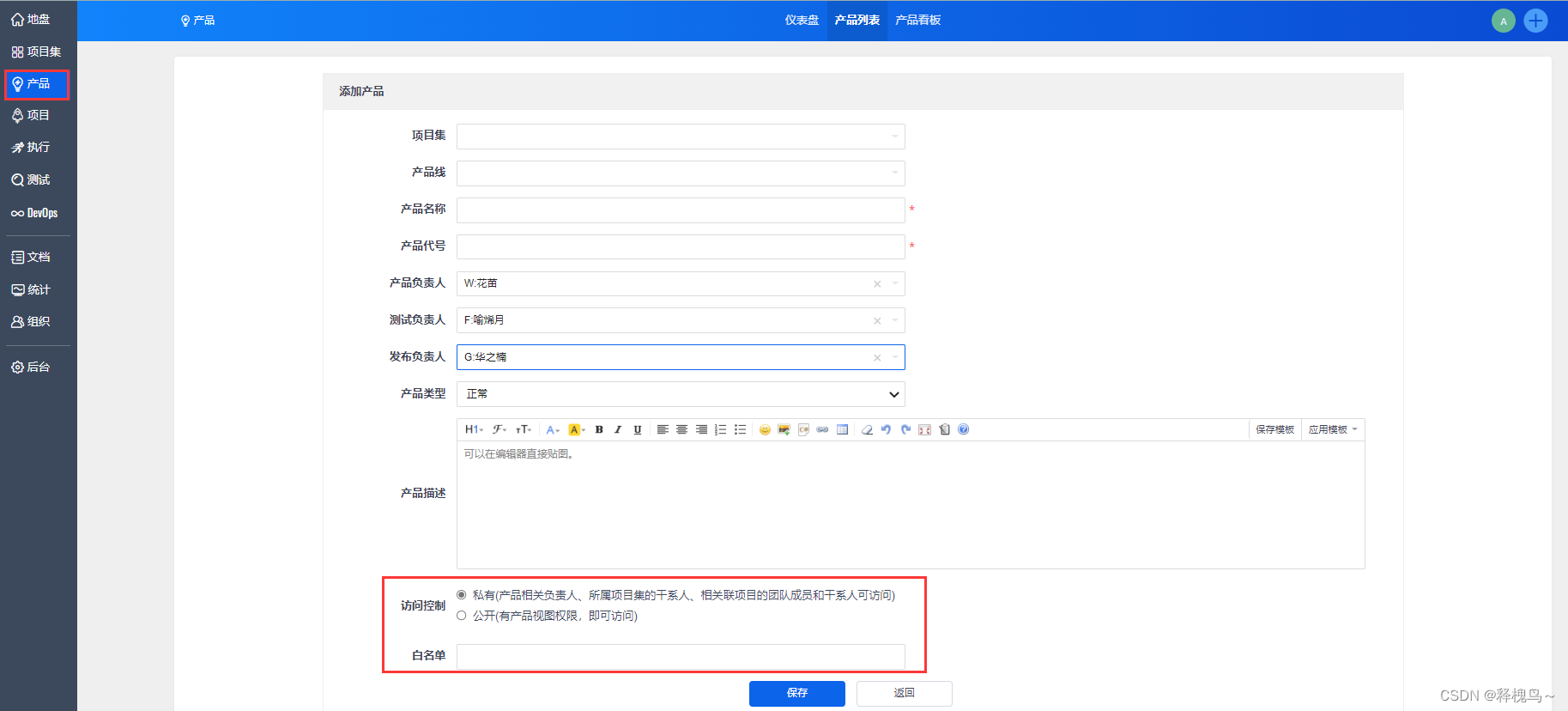1568x711 pixels.
Task: Expand the 项目集 dropdown
Action: click(681, 136)
